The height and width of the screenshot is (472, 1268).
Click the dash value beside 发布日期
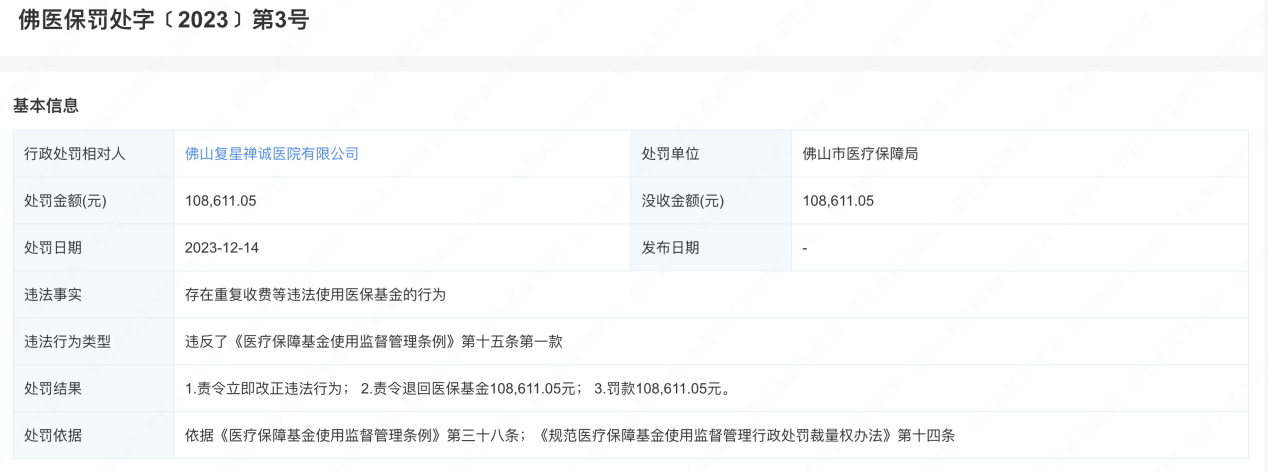805,248
